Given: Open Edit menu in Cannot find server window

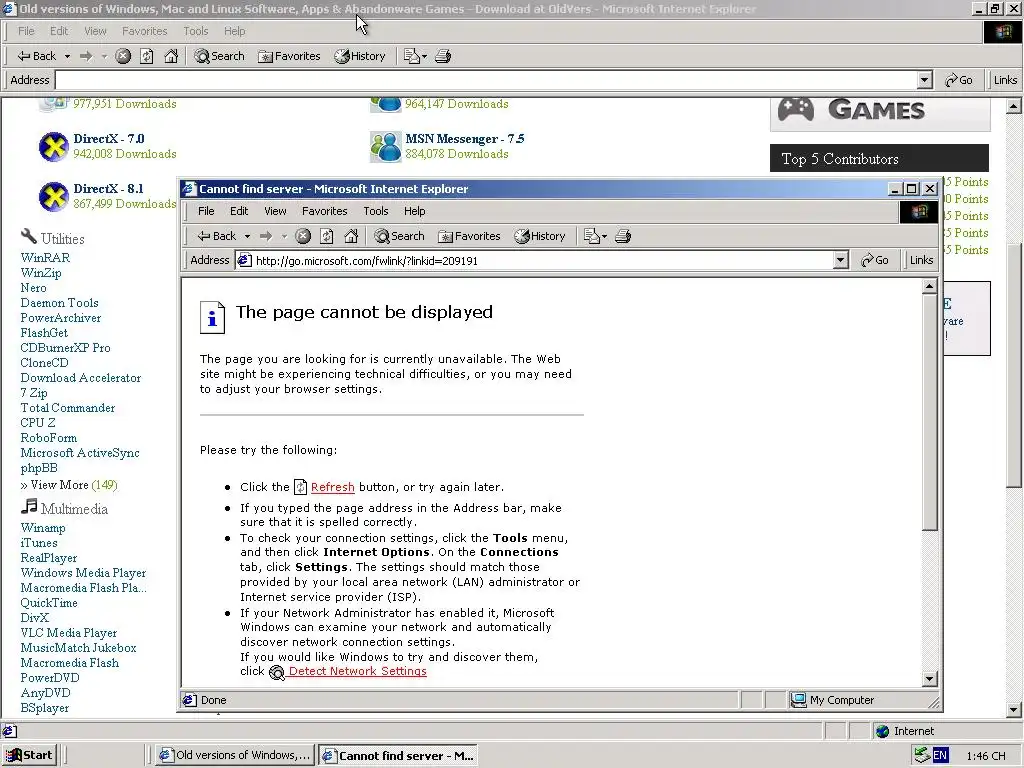Looking at the screenshot, I should pyautogui.click(x=239, y=211).
